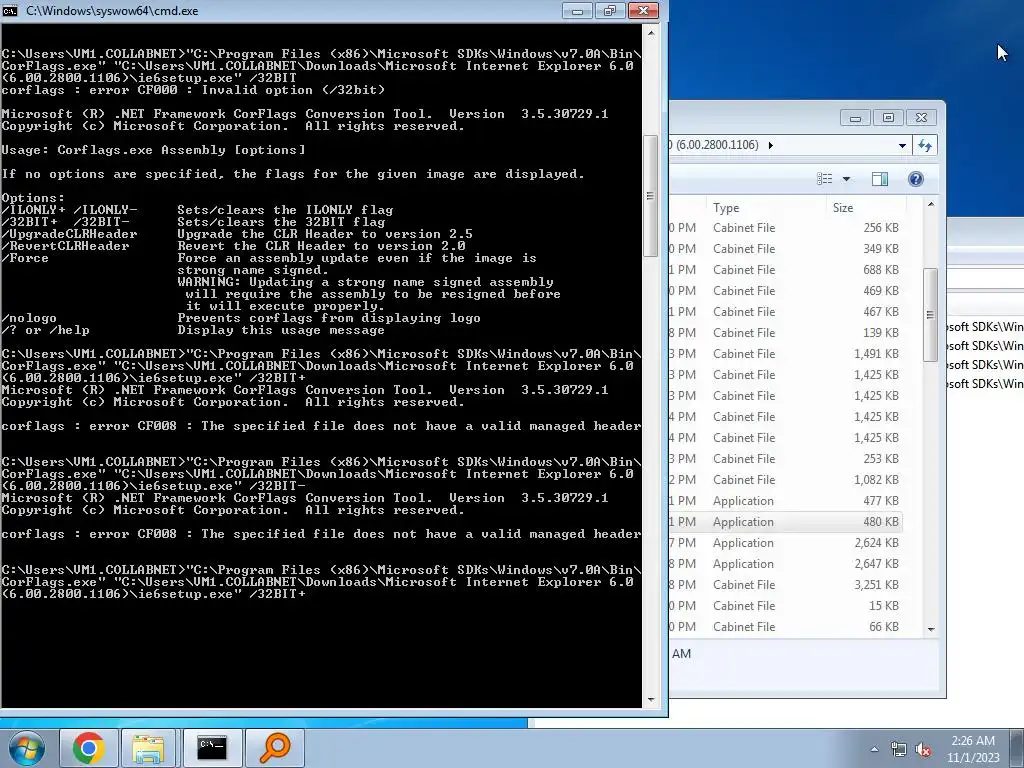The width and height of the screenshot is (1024, 768).
Task: Refresh the Explorer address bar
Action: [x=925, y=145]
